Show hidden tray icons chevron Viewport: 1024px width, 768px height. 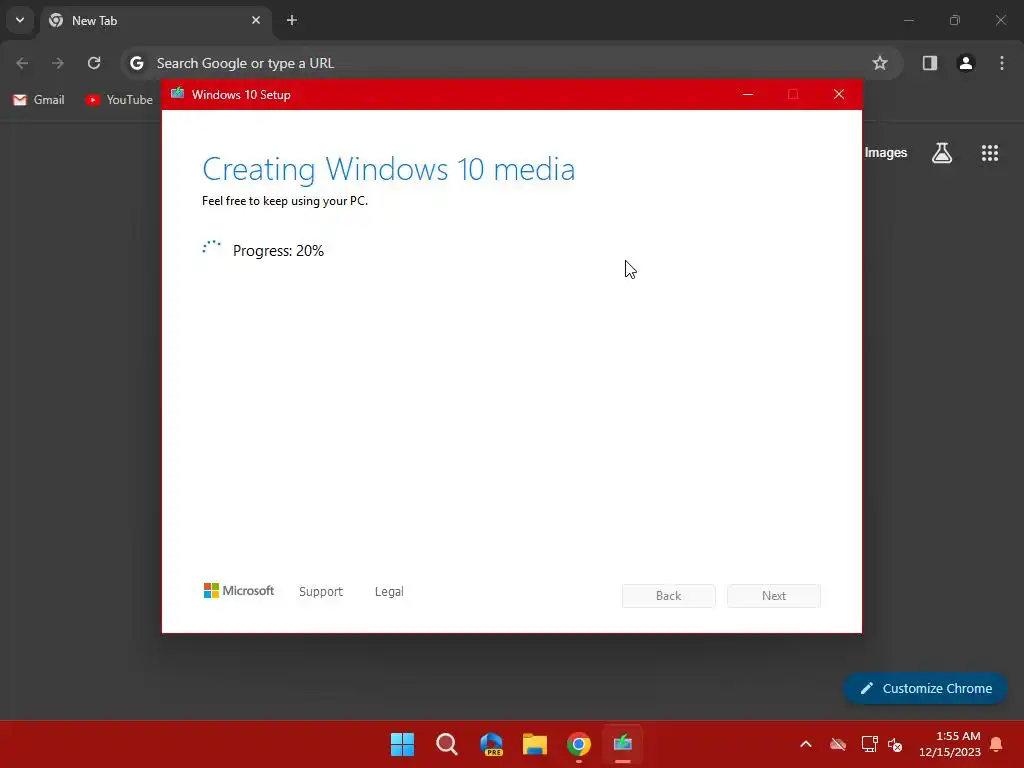[806, 744]
